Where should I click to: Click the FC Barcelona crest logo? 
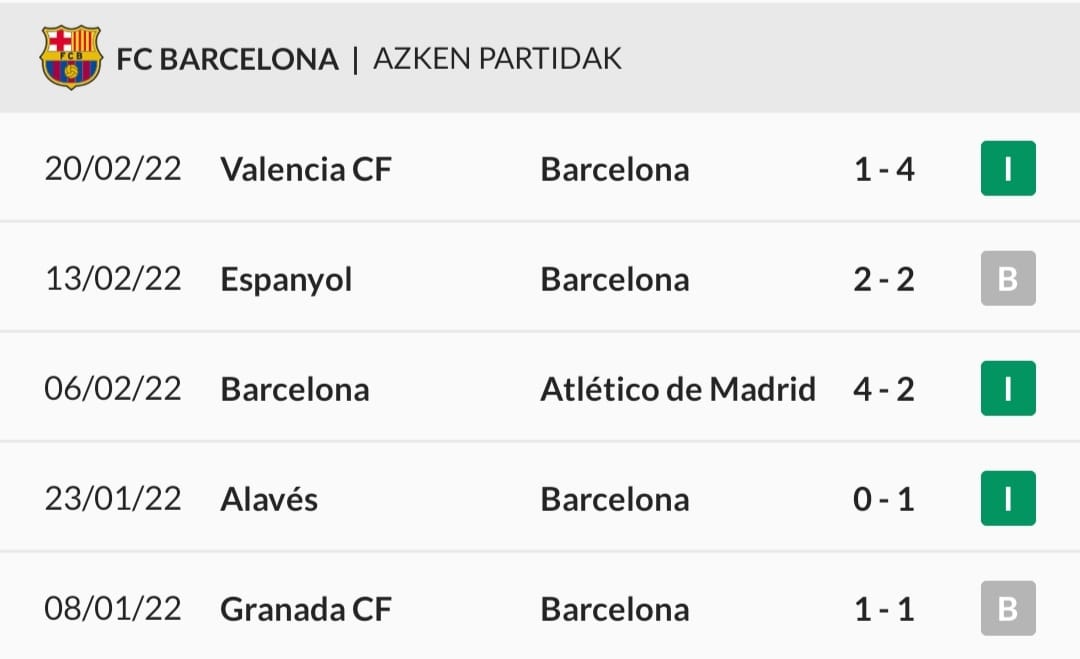(70, 57)
